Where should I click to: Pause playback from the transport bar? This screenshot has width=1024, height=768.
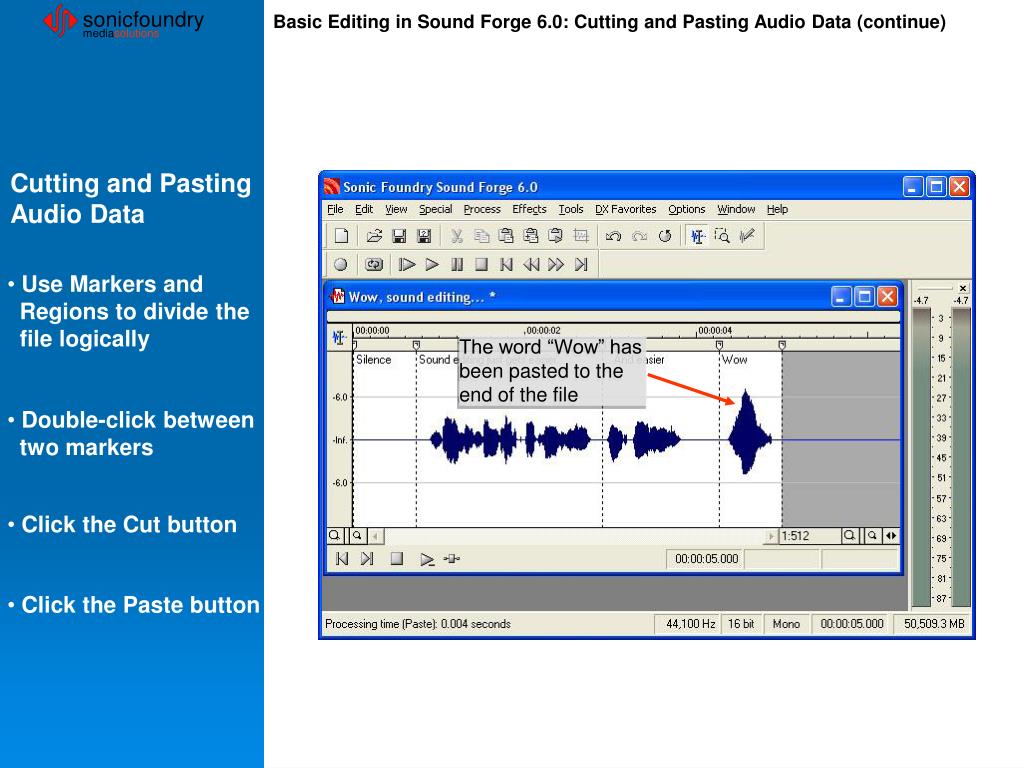click(x=457, y=264)
